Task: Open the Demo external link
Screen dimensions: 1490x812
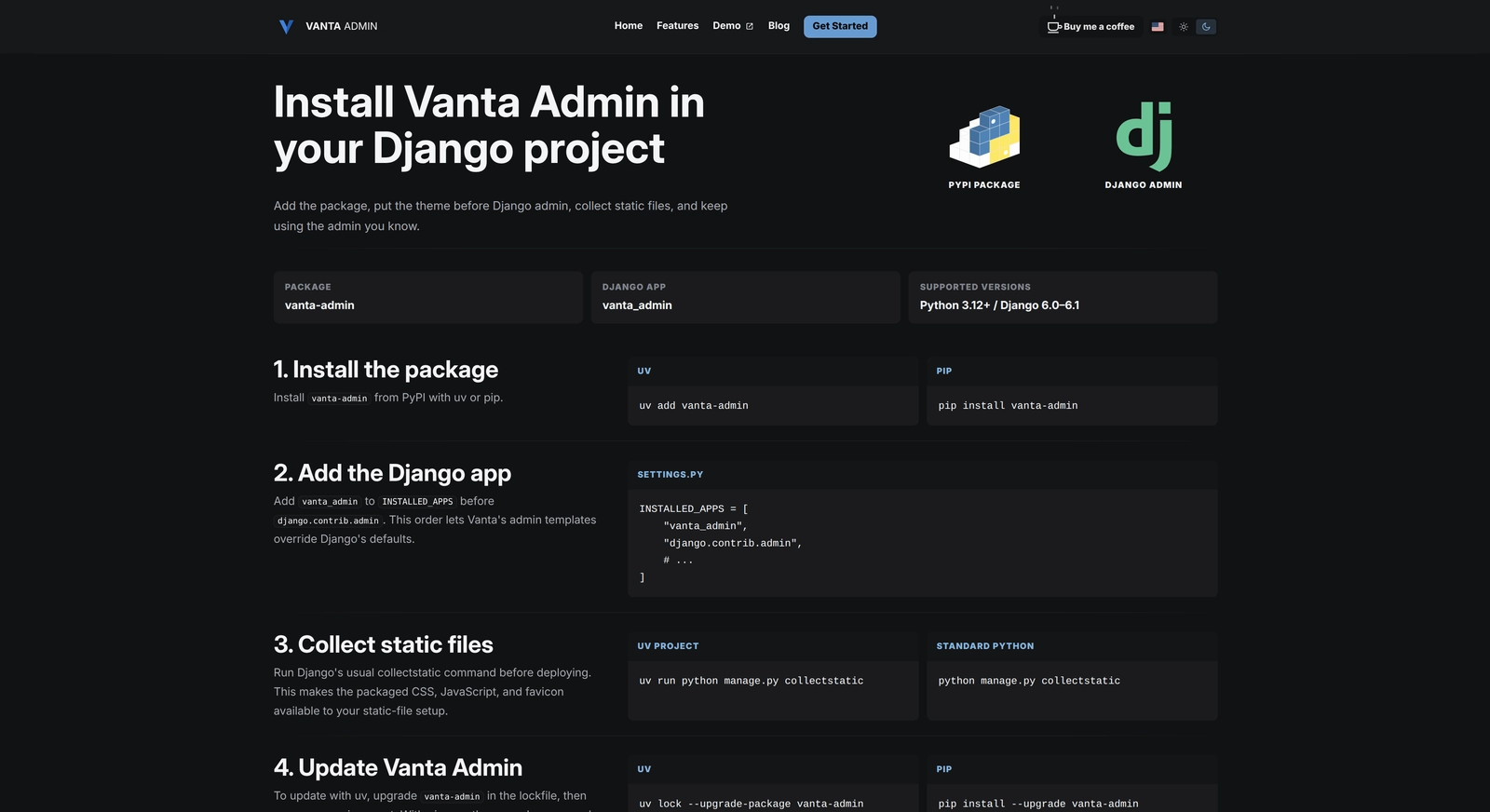Action: 733,26
